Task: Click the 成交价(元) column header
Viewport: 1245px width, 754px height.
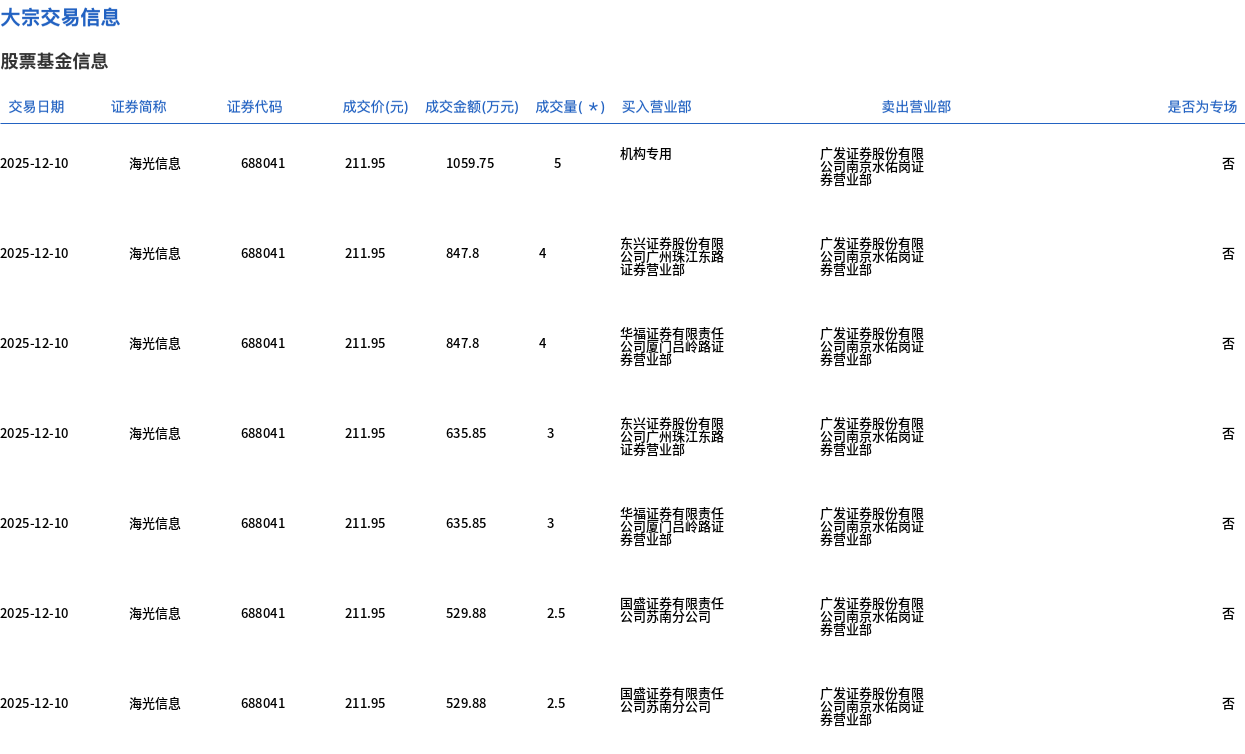Action: [375, 107]
